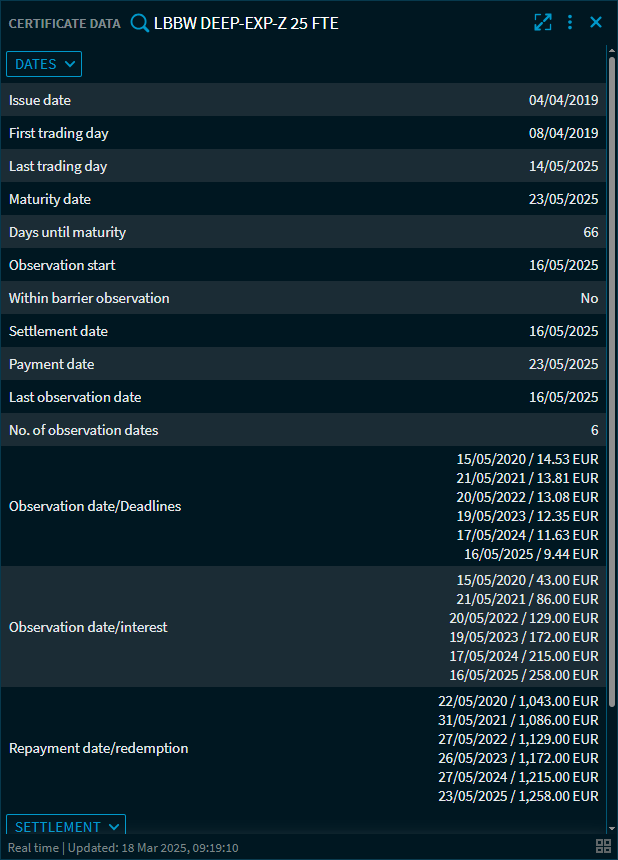This screenshot has height=860, width=618.
Task: Toggle the CERTIFICATE DATA panel header
Action: click(x=64, y=22)
